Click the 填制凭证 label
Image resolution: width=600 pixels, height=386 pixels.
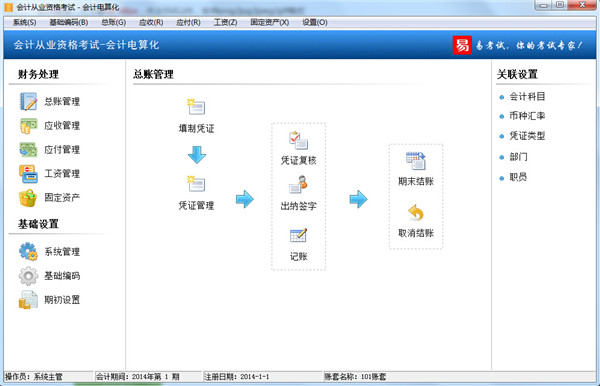pyautogui.click(x=196, y=129)
